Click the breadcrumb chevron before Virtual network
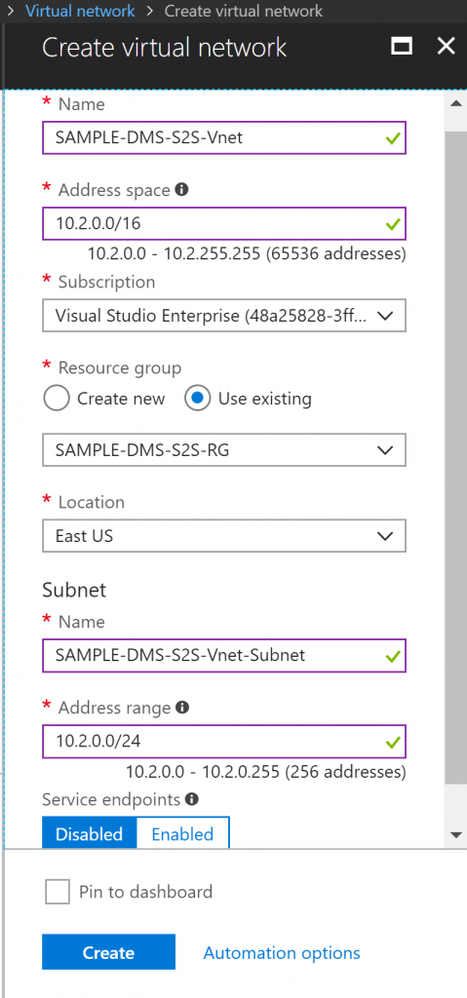Image resolution: width=467 pixels, height=998 pixels. pyautogui.click(x=10, y=11)
